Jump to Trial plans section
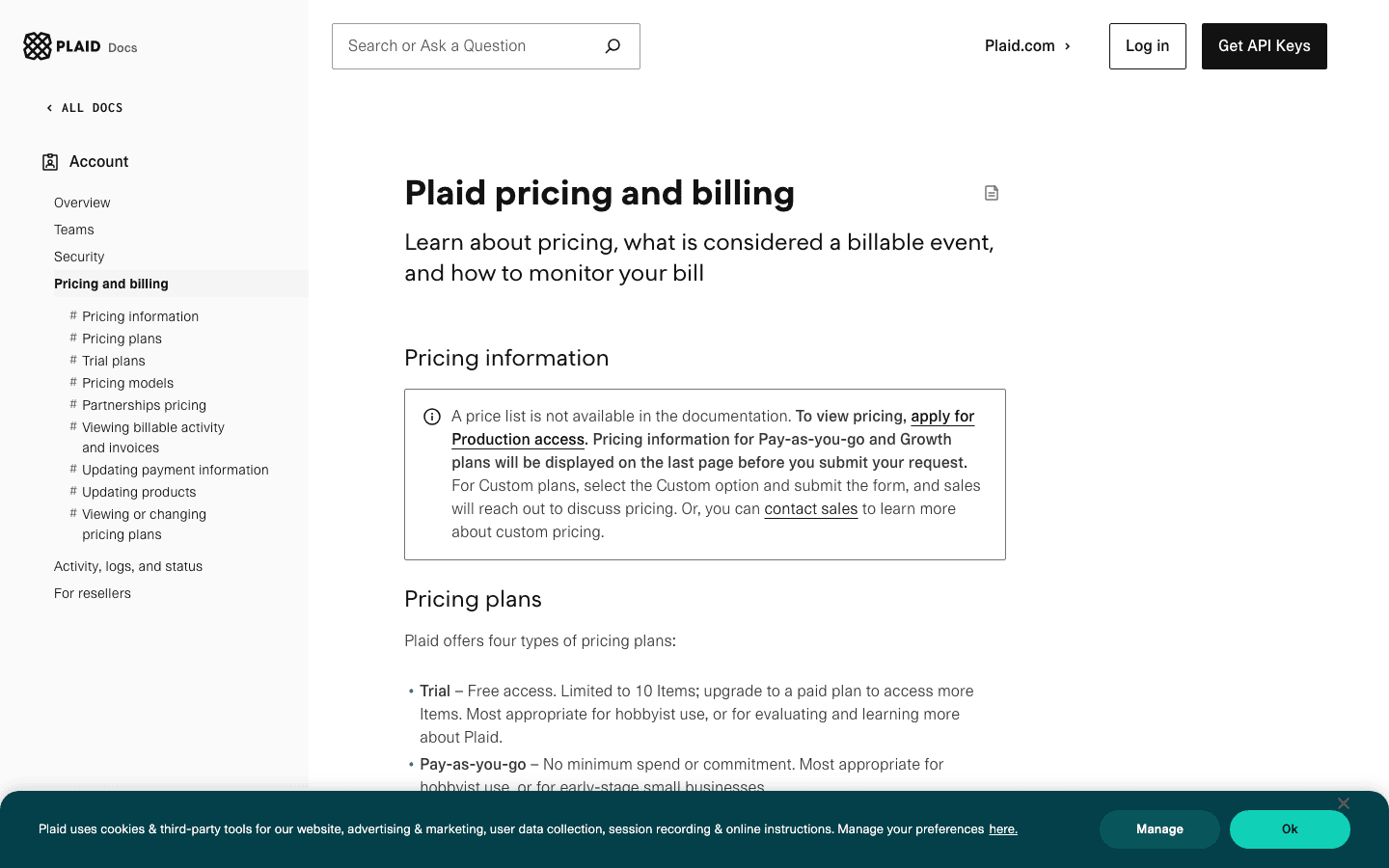Screen dimensions: 1389x868 tap(114, 361)
